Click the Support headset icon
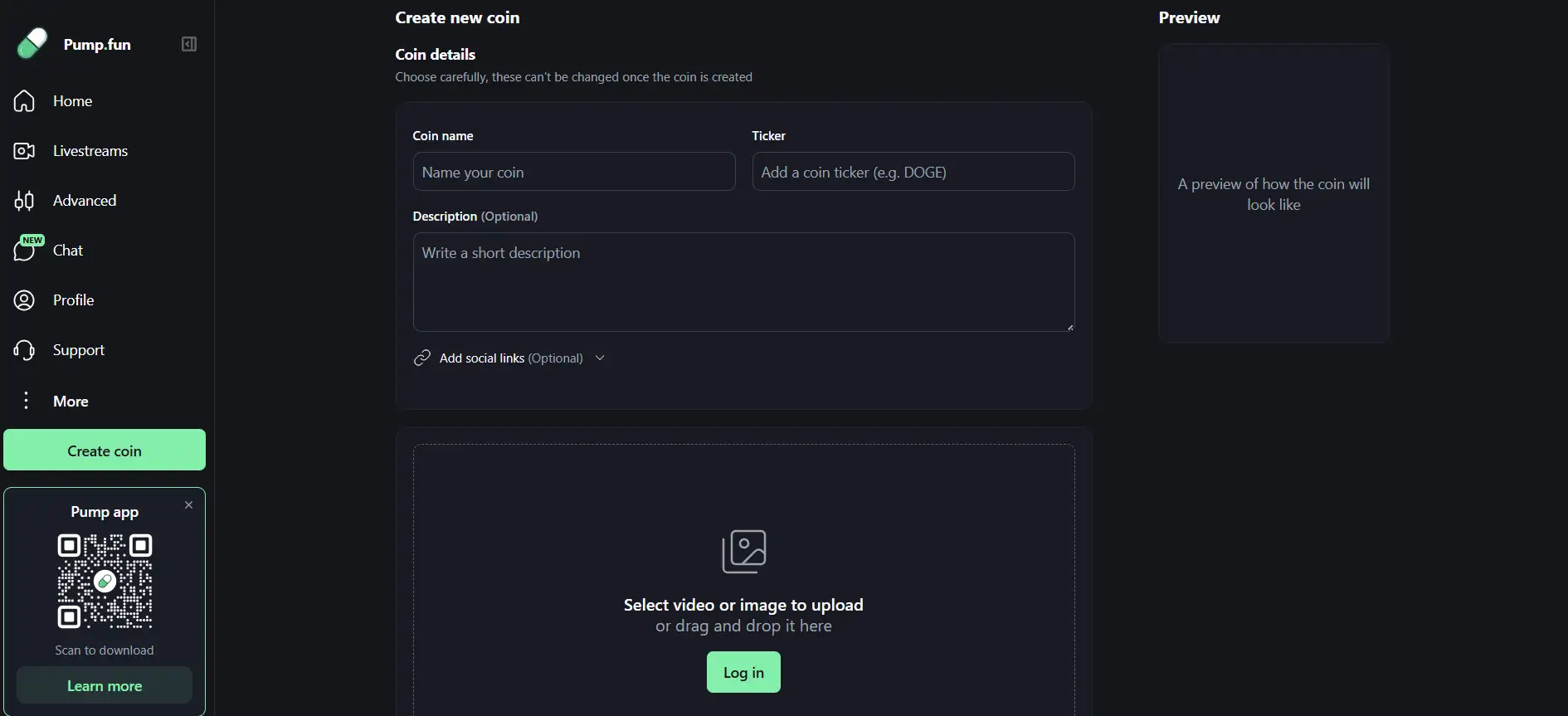The image size is (1568, 716). tap(24, 350)
